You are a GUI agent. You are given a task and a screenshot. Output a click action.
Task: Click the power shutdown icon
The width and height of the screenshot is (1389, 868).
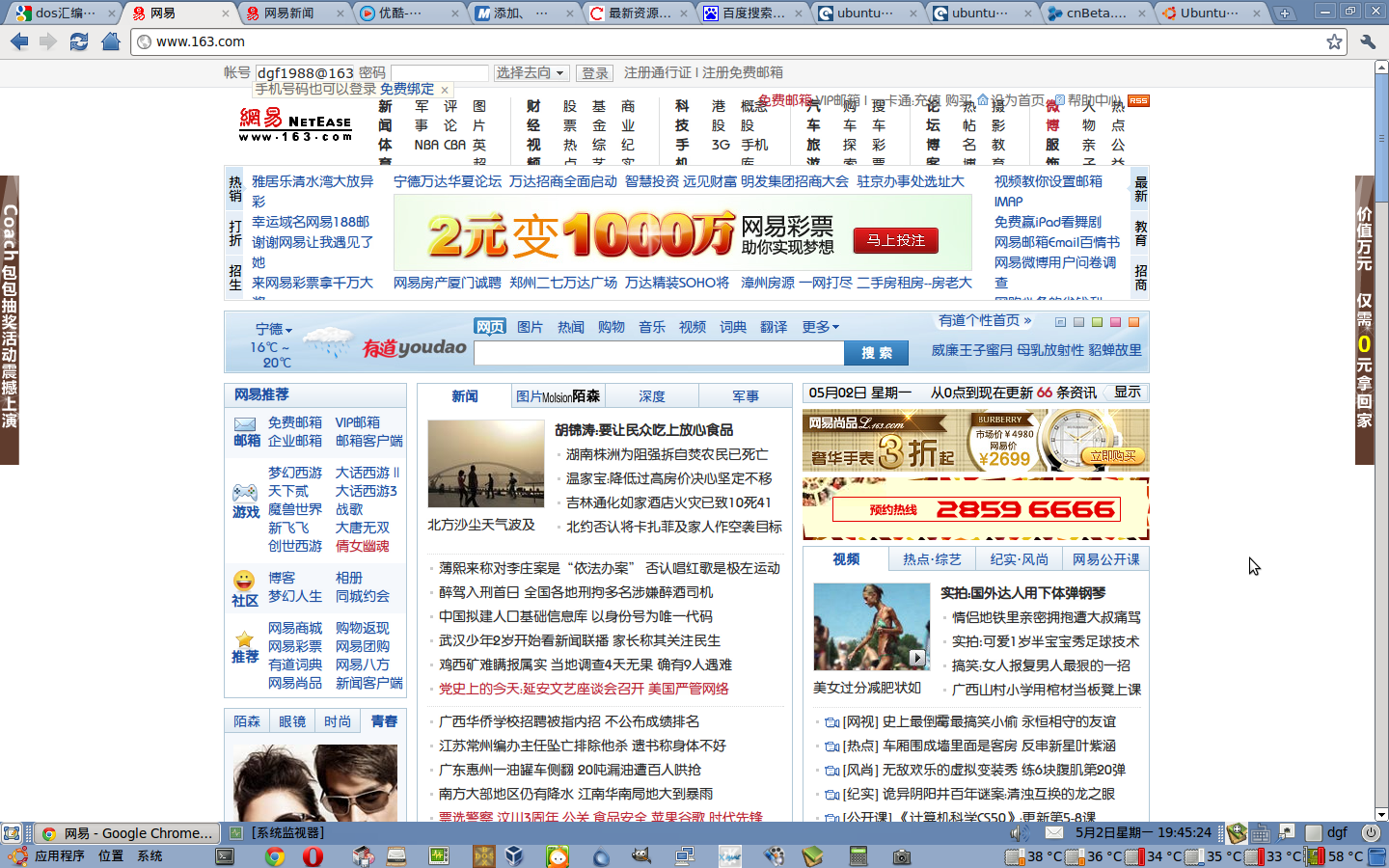(1371, 832)
